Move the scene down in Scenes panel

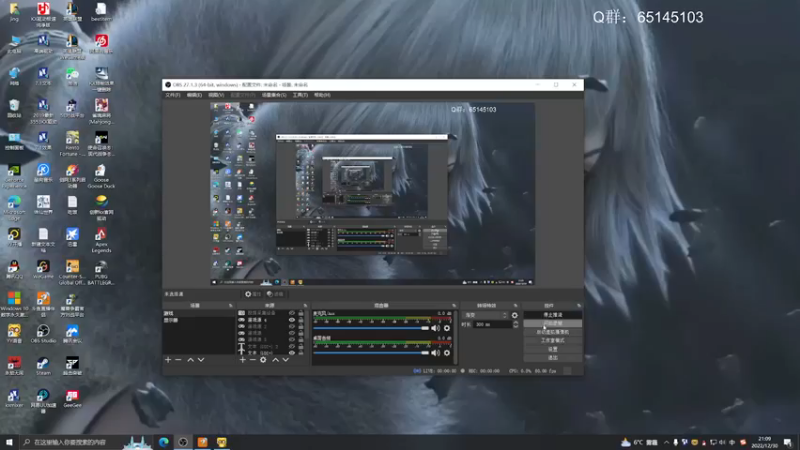tap(201, 360)
